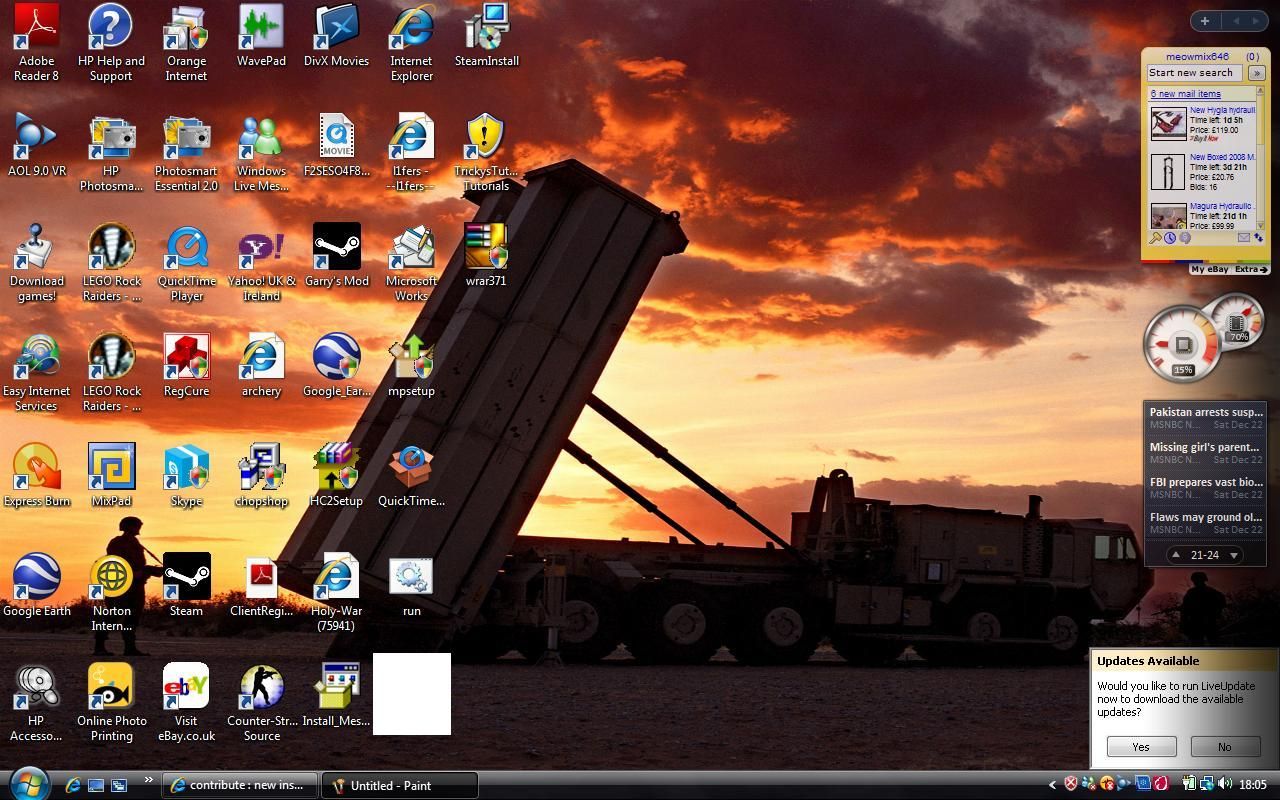
Task: Expand the Extra menu in eBay gadget
Action: coord(1251,269)
